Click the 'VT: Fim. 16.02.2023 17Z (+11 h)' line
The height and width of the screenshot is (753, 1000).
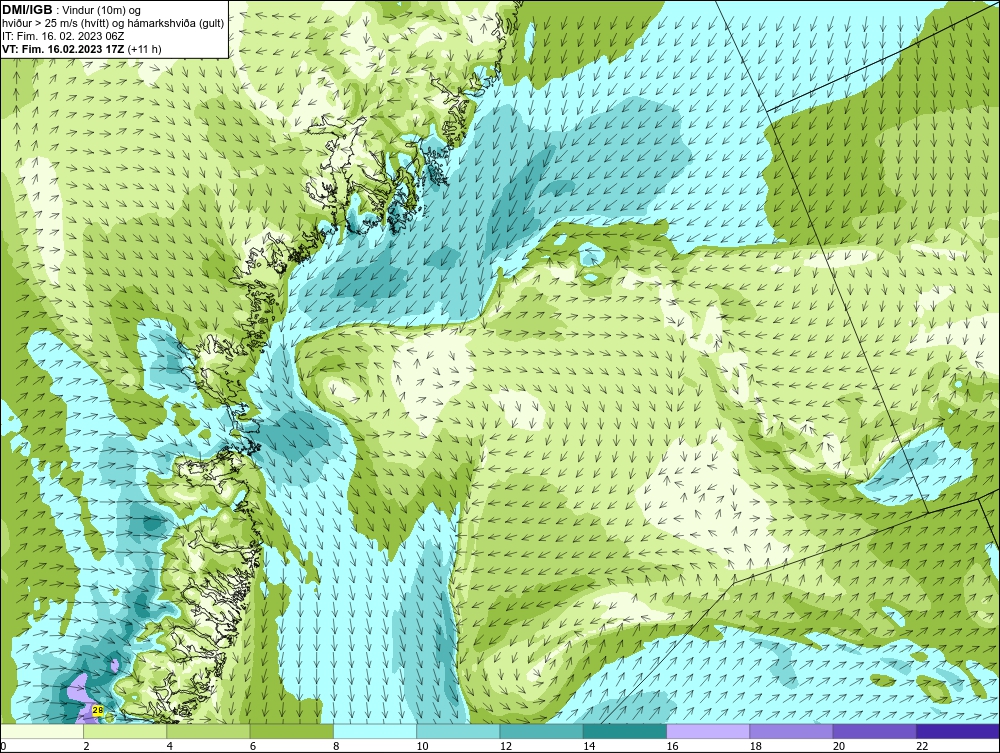point(82,48)
